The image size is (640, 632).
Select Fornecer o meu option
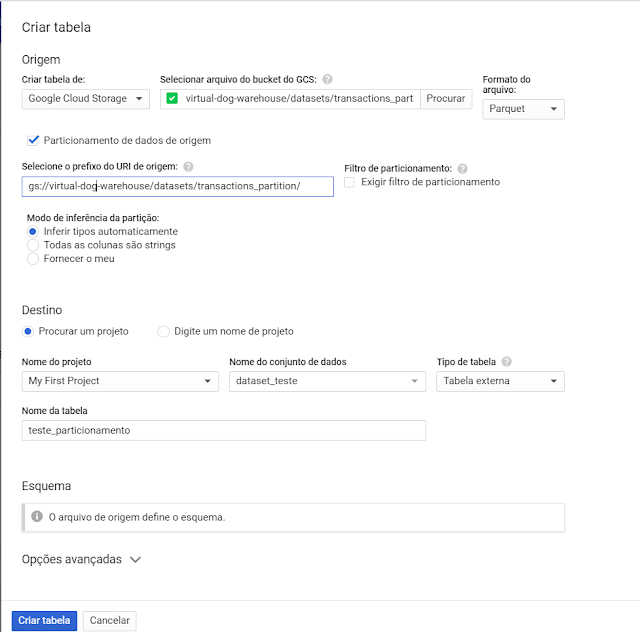pos(33,259)
